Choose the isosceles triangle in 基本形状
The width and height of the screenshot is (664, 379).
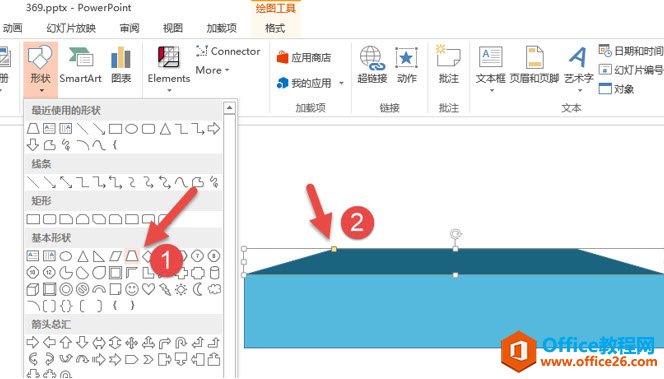tap(83, 256)
